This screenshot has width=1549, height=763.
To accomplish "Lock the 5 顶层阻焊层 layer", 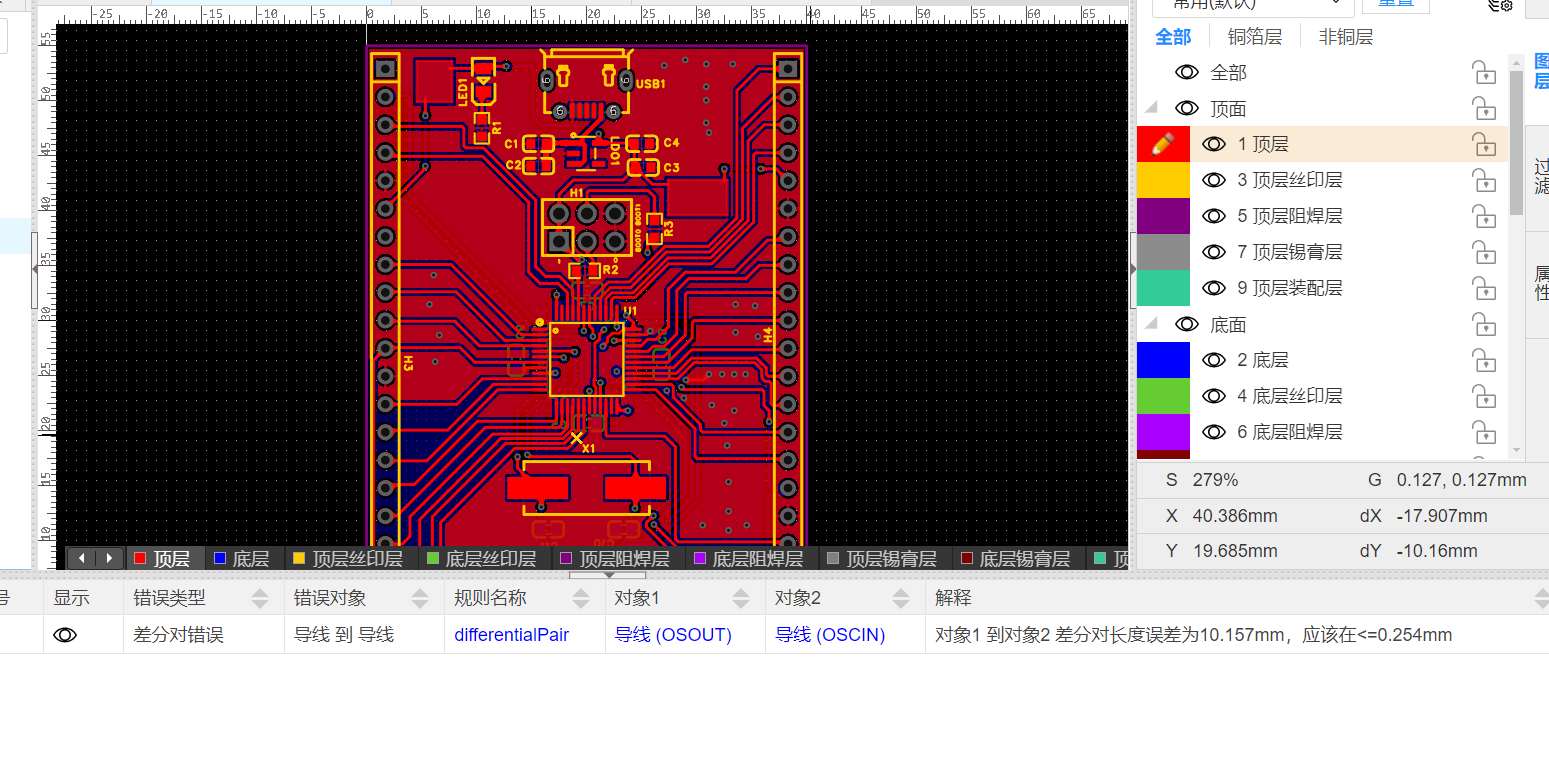I will [1483, 216].
